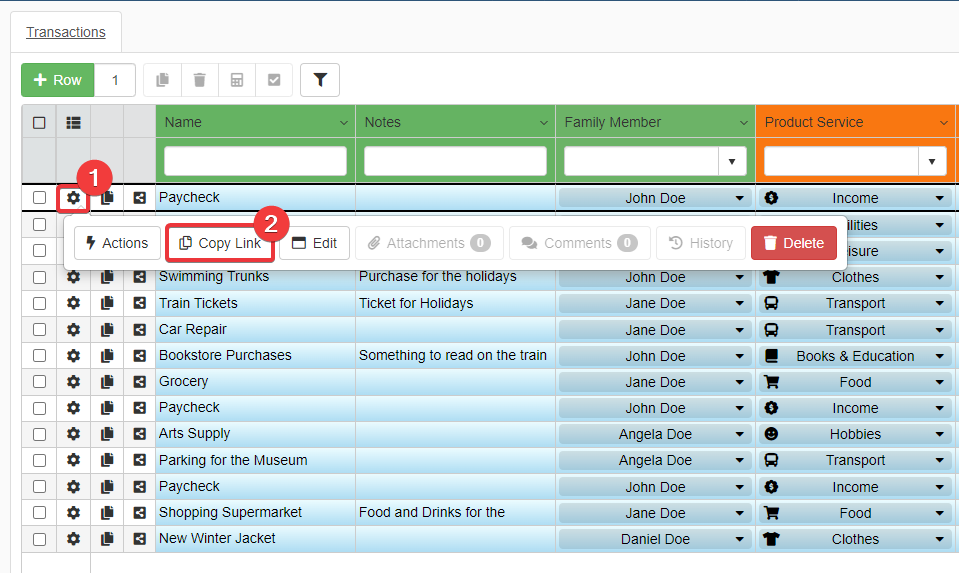The width and height of the screenshot is (959, 573).
Task: Click the Name column filter field
Action: click(255, 161)
